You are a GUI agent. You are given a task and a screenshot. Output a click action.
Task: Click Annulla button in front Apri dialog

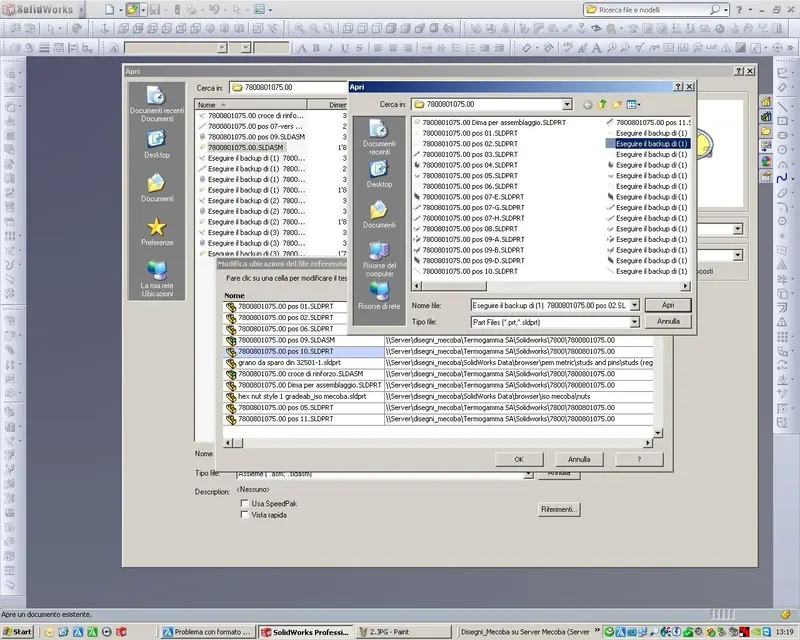[668, 321]
